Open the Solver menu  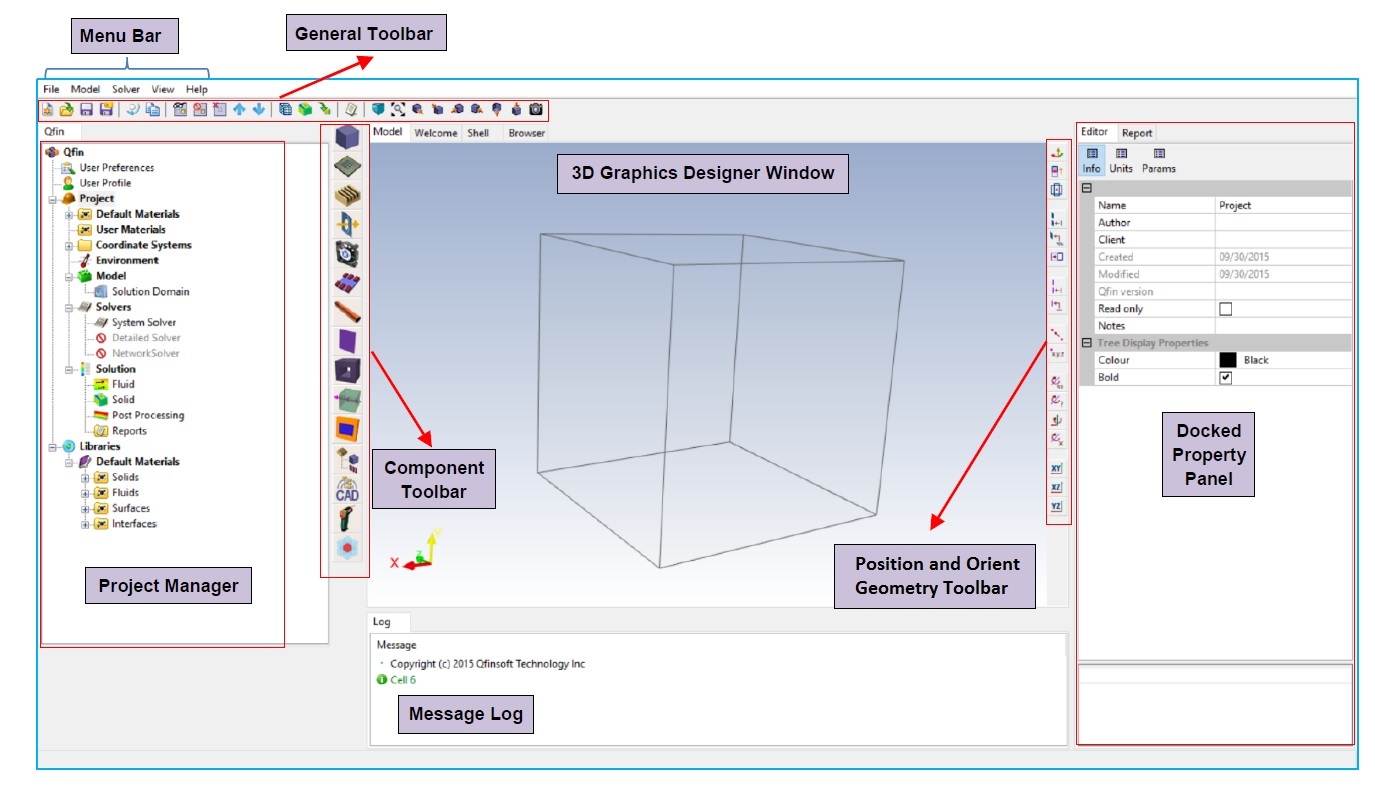(126, 89)
